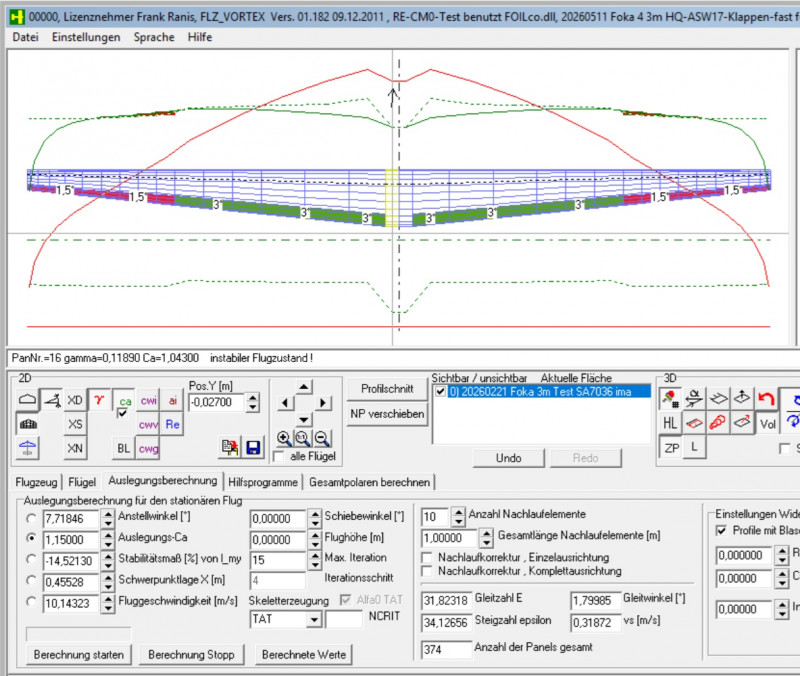Select the wing planform outline icon in 2D panel
The image size is (800, 676).
(28, 400)
